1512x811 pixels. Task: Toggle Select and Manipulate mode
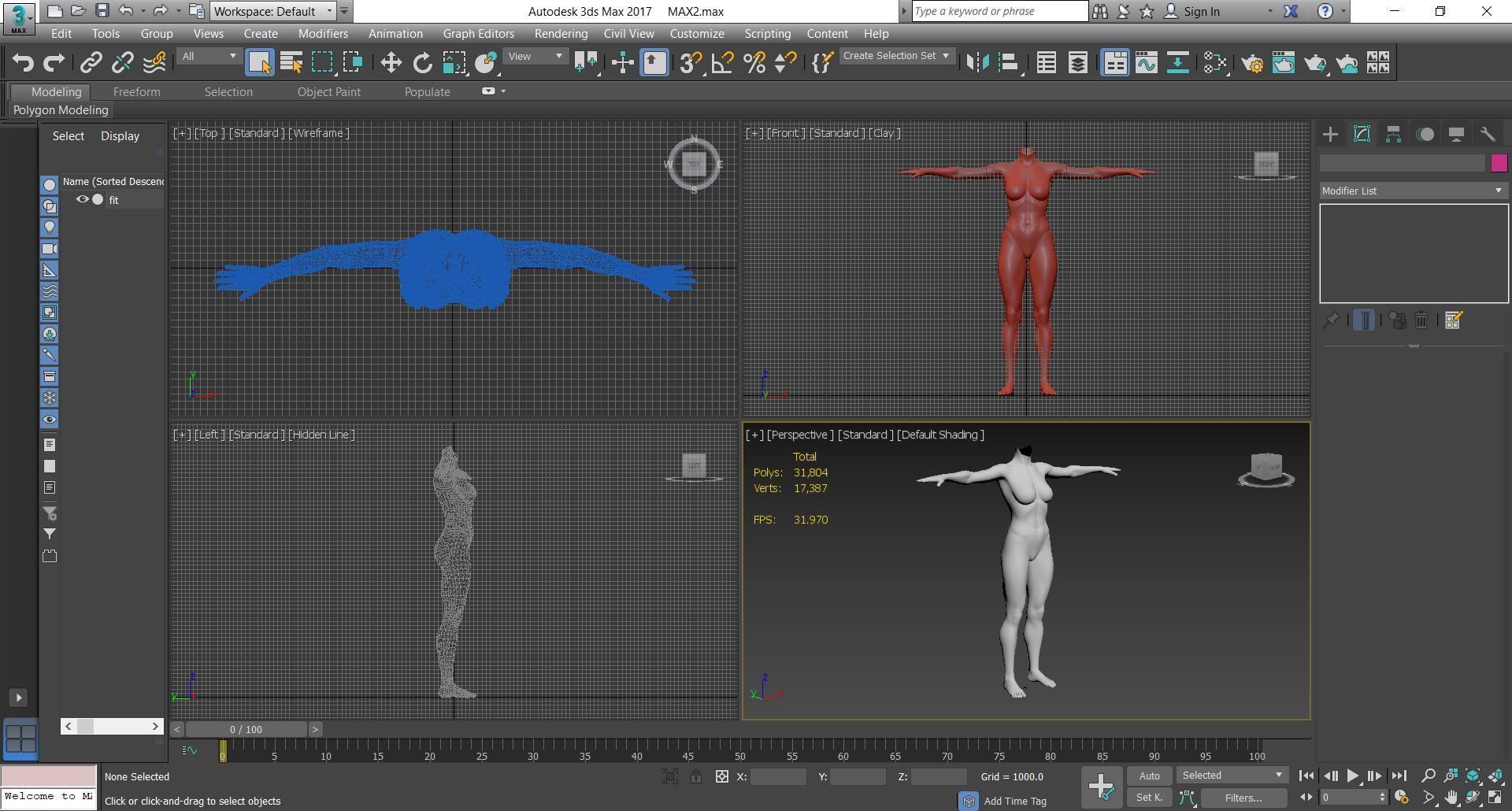tap(622, 62)
